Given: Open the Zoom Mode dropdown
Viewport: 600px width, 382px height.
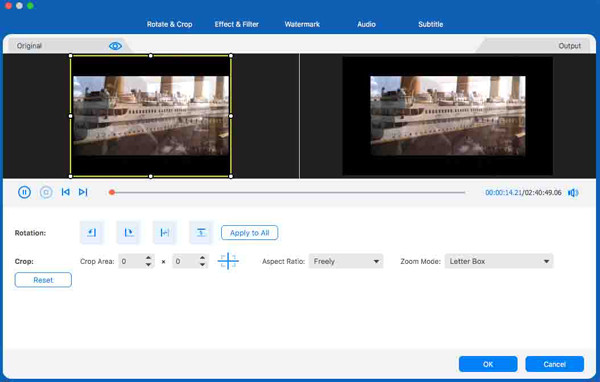Looking at the screenshot, I should pos(499,261).
